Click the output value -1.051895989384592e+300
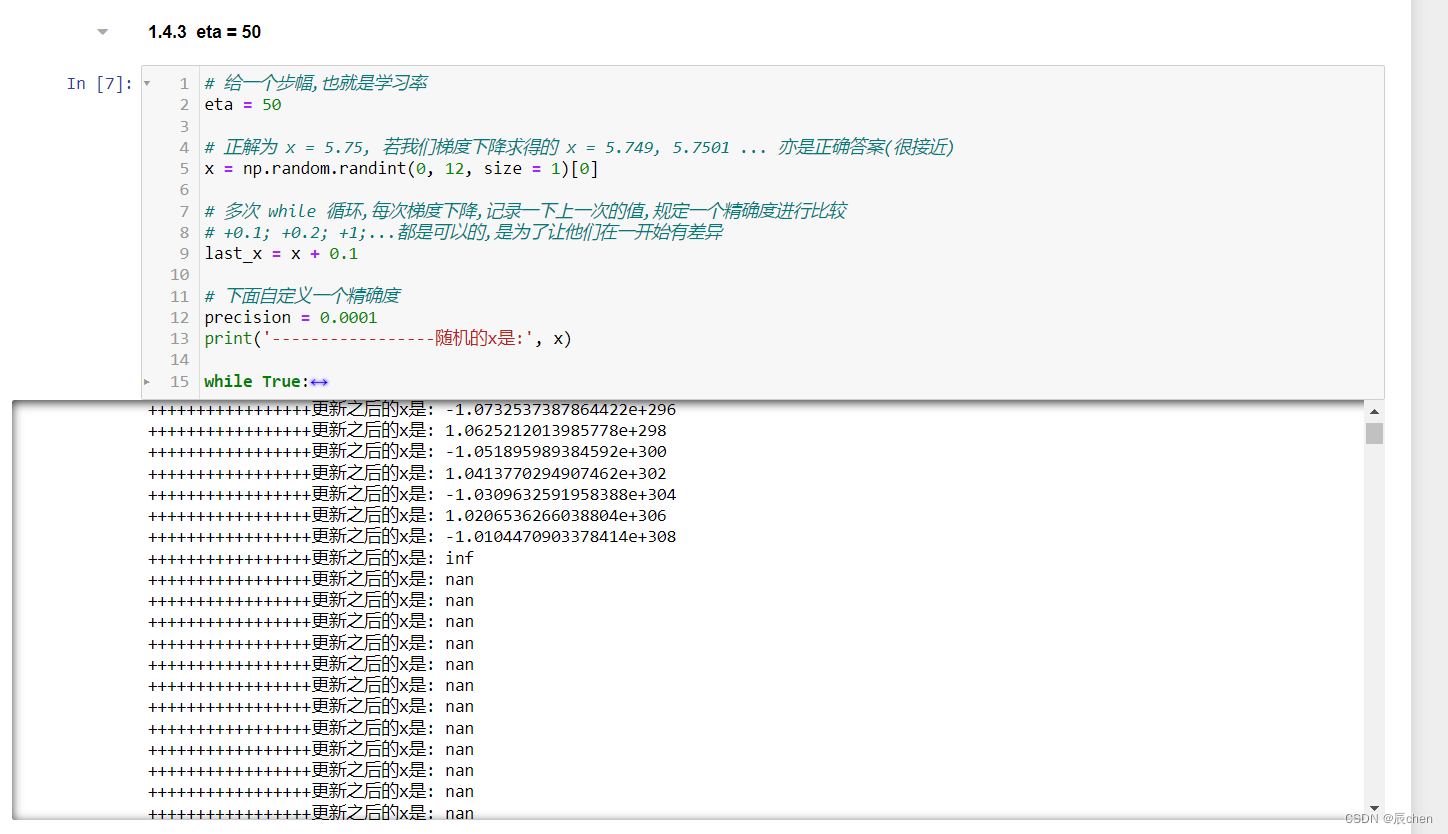Image resolution: width=1448 pixels, height=834 pixels. 556,452
